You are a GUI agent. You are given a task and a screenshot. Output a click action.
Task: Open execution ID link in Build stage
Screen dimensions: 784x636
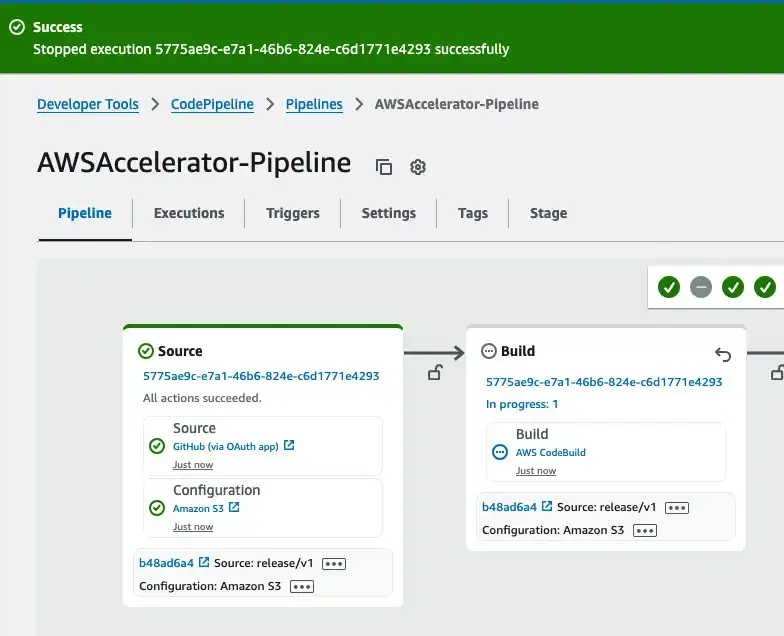604,382
